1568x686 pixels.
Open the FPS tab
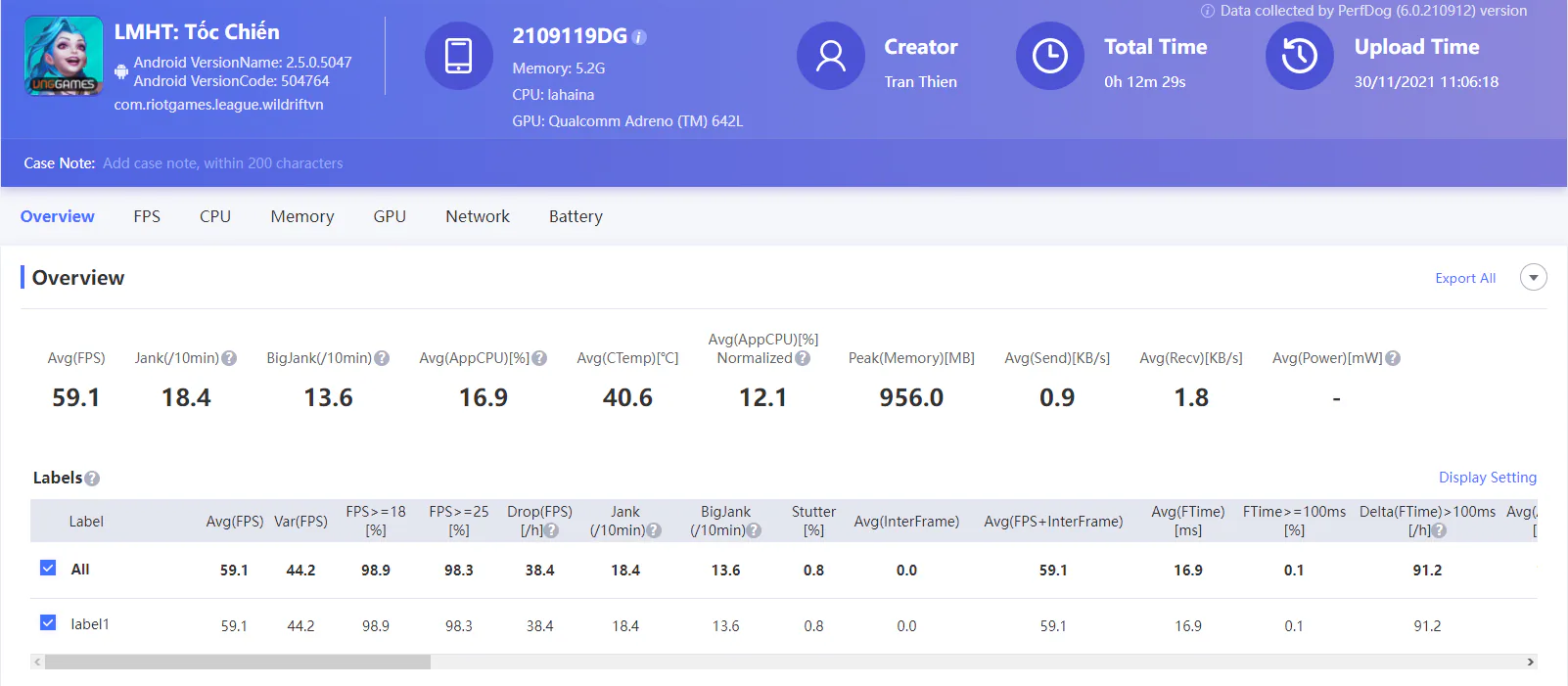(147, 216)
